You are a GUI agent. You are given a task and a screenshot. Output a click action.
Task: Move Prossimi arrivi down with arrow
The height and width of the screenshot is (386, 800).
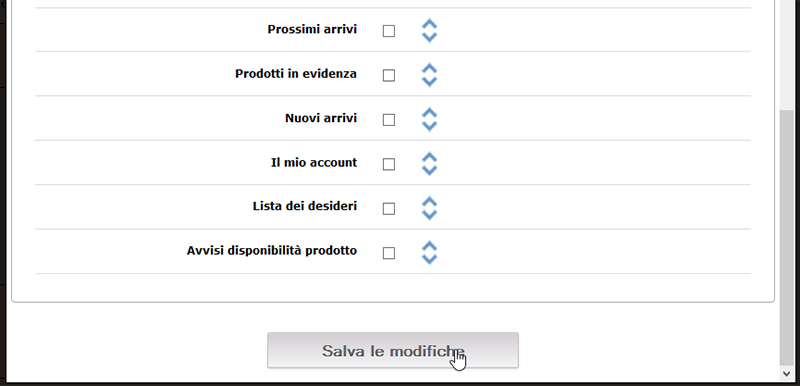[430, 37]
